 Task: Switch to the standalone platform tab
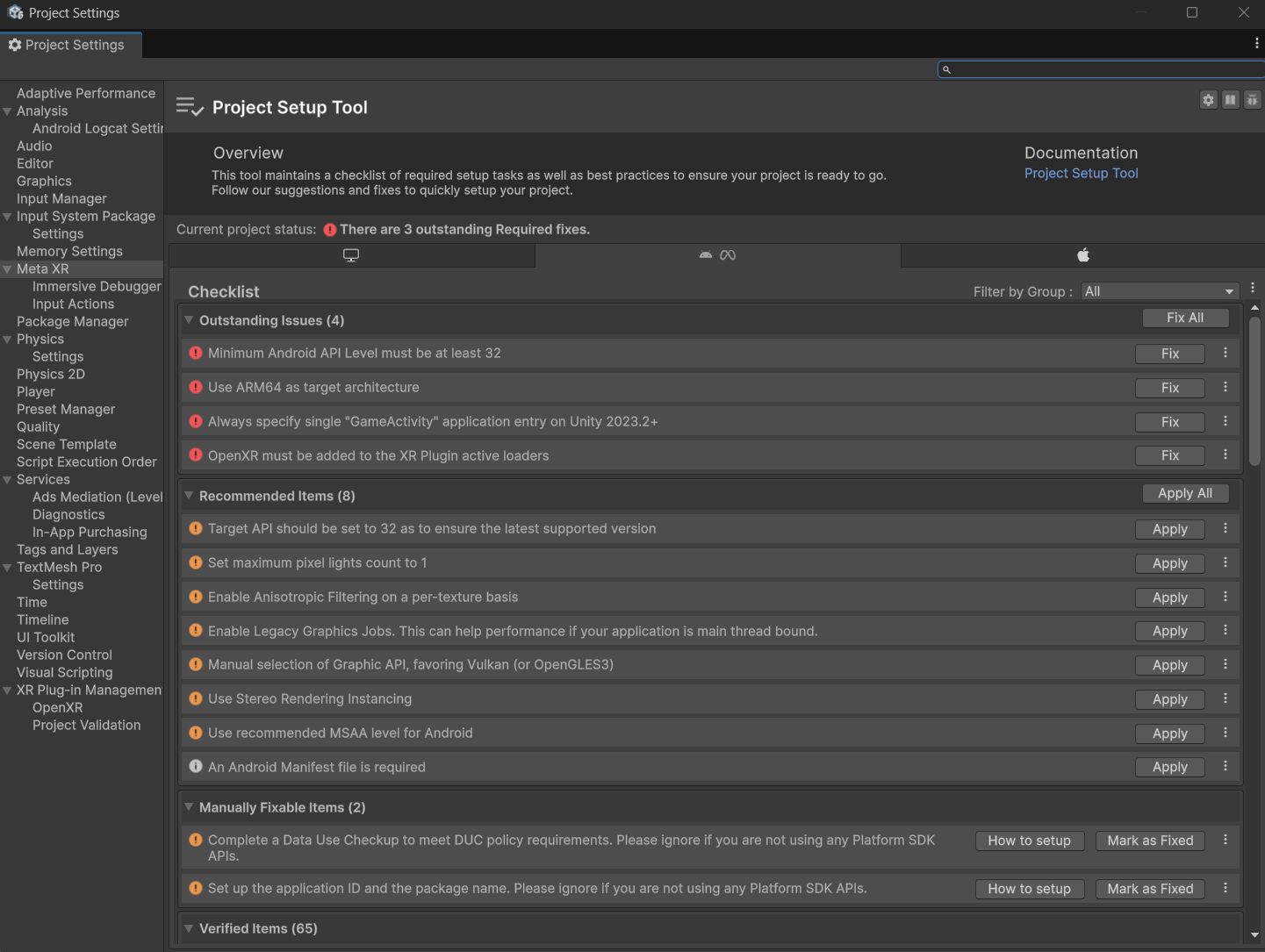point(351,255)
